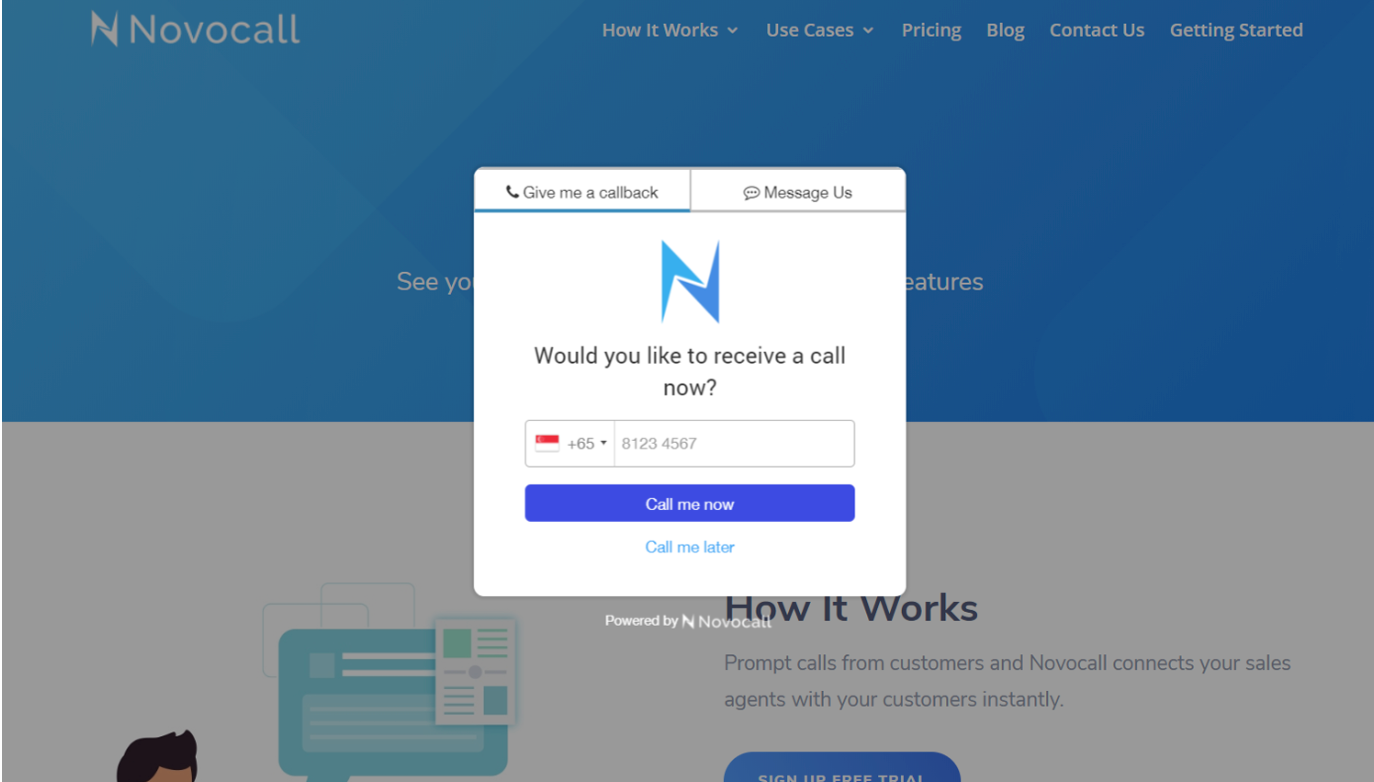Switch to the Give me a callback tab
Viewport: 1374px width, 782px height.
tap(582, 190)
